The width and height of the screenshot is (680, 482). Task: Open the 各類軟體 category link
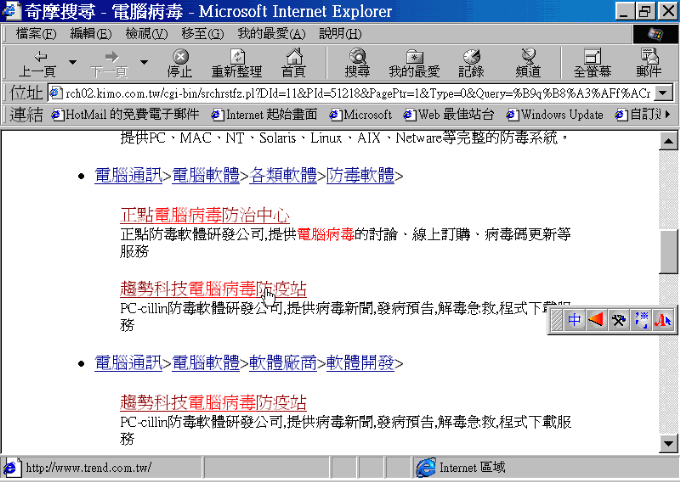(283, 175)
